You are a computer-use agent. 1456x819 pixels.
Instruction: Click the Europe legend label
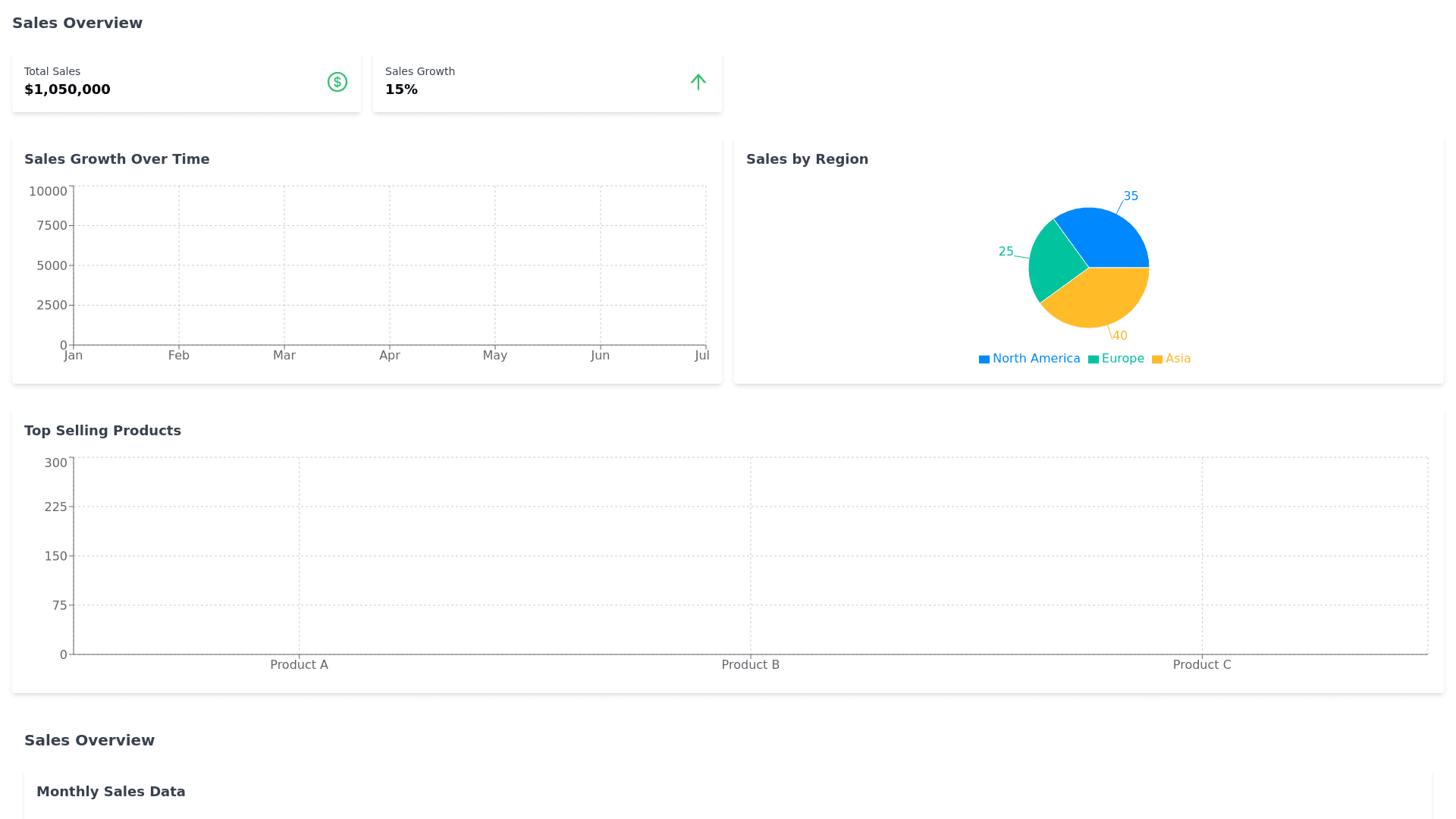(x=1122, y=359)
